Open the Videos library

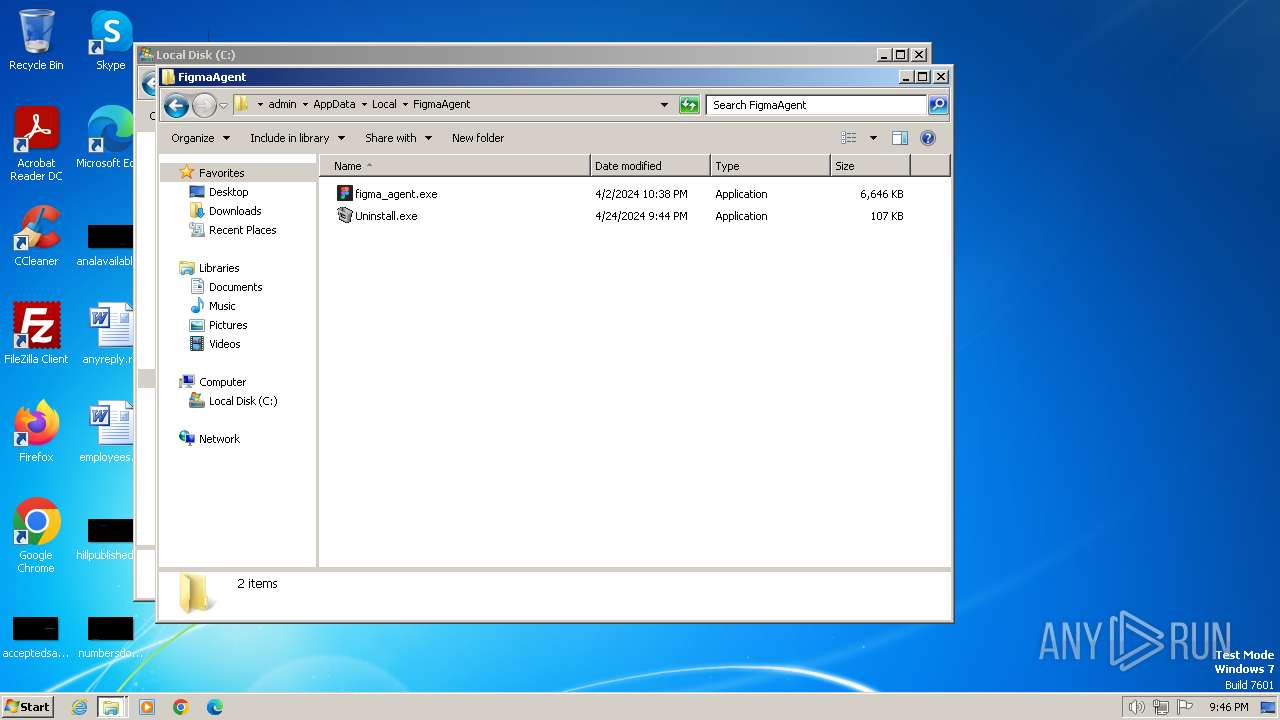pyautogui.click(x=224, y=344)
